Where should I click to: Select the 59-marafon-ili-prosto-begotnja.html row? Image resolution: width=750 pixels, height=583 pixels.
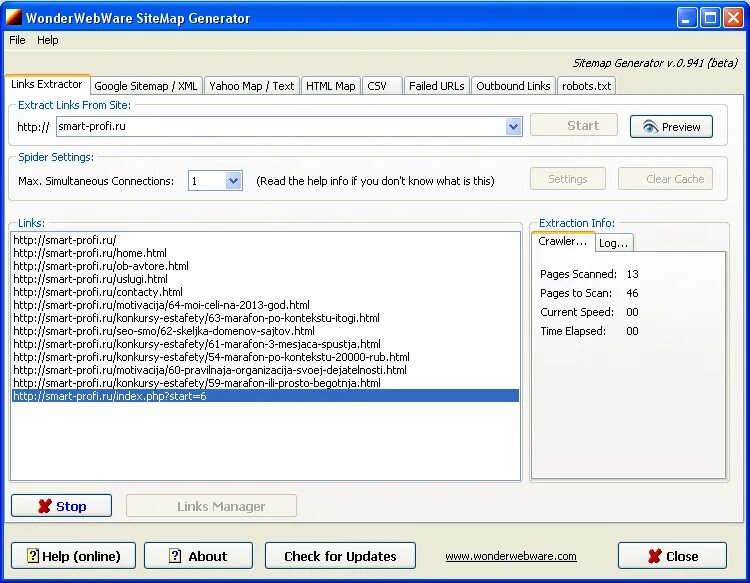(x=265, y=383)
